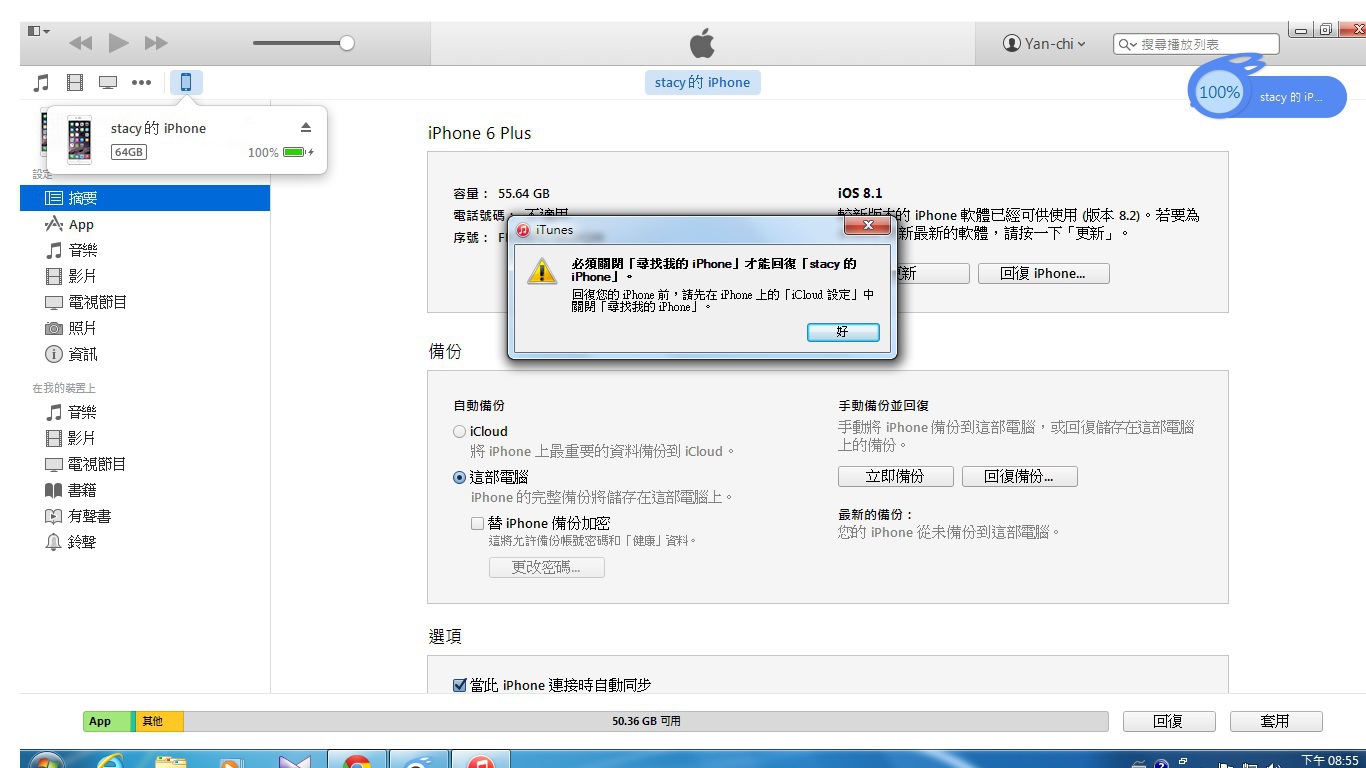This screenshot has height=768, width=1366.
Task: Eject stacy 的 iPhone with eject icon
Action: click(x=306, y=127)
